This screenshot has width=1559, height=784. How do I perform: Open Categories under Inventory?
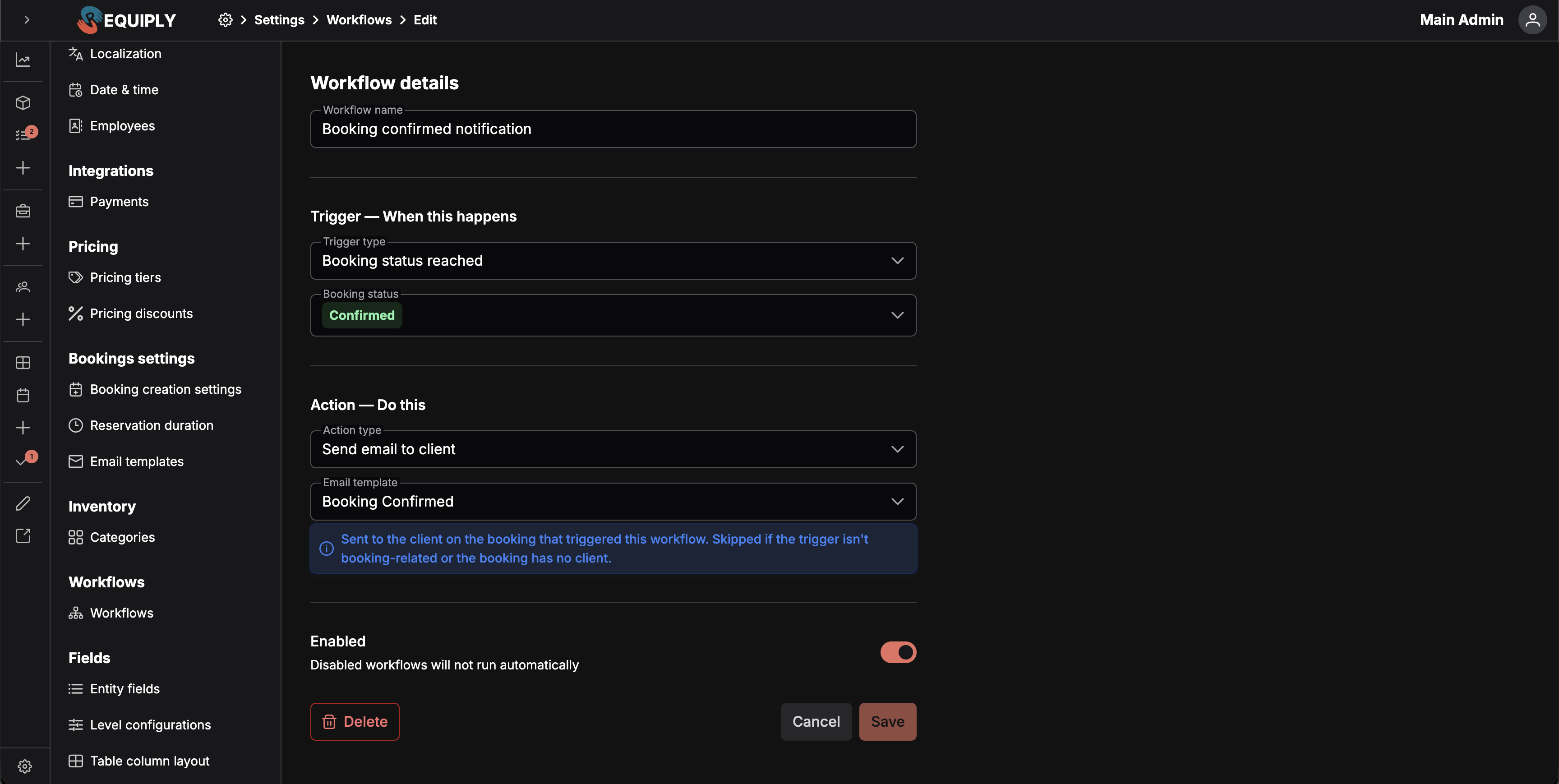click(111, 537)
